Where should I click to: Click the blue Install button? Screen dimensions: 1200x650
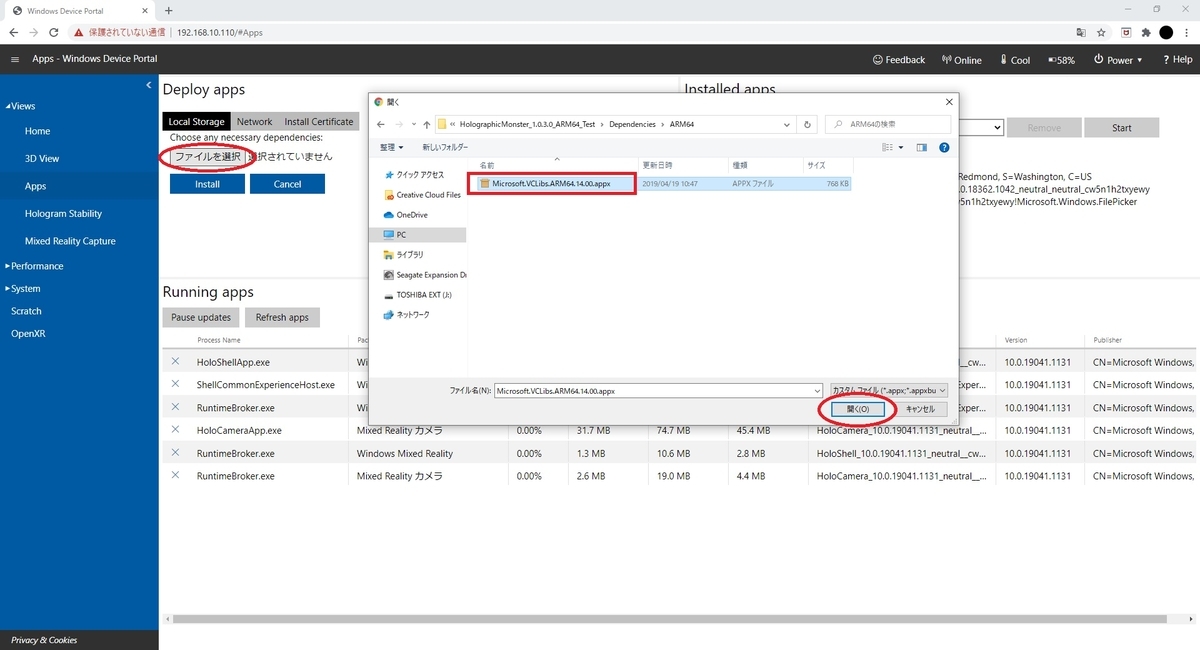207,184
